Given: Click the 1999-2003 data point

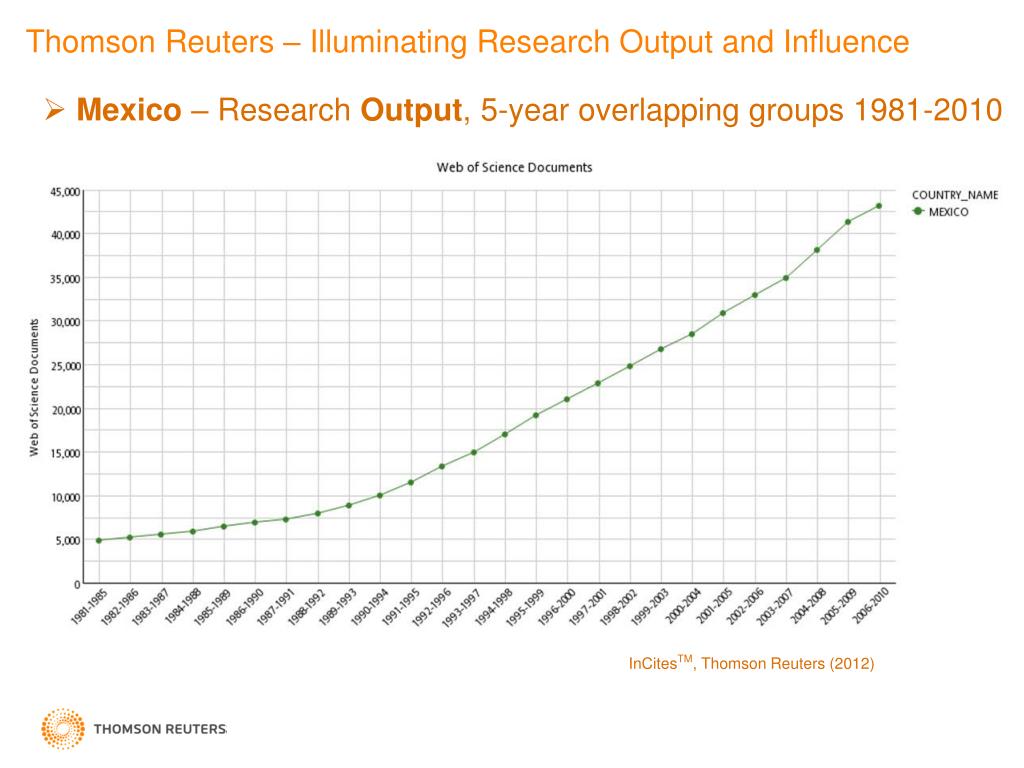Looking at the screenshot, I should pos(661,349).
